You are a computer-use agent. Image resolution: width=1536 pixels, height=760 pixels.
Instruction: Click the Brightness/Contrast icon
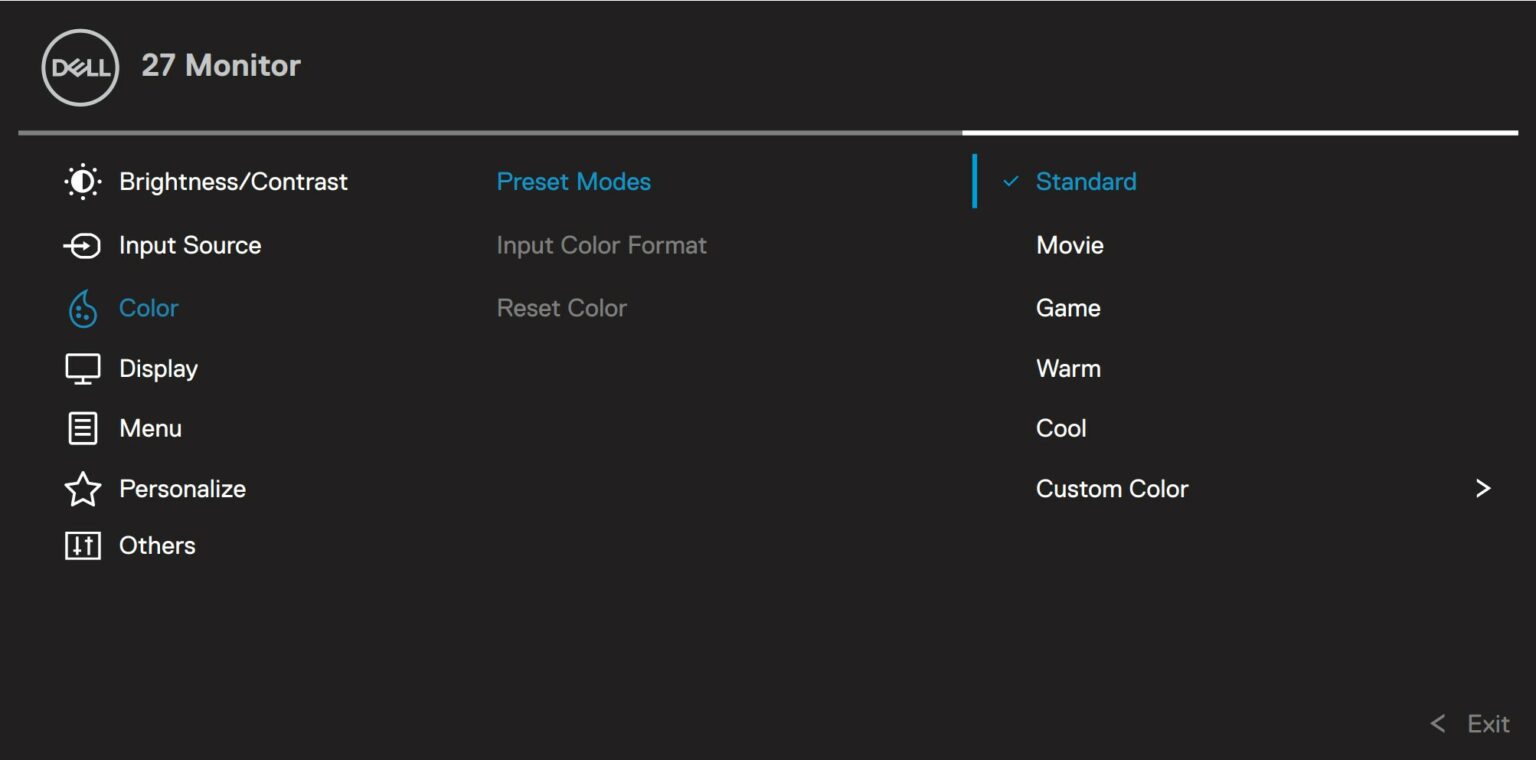click(83, 181)
